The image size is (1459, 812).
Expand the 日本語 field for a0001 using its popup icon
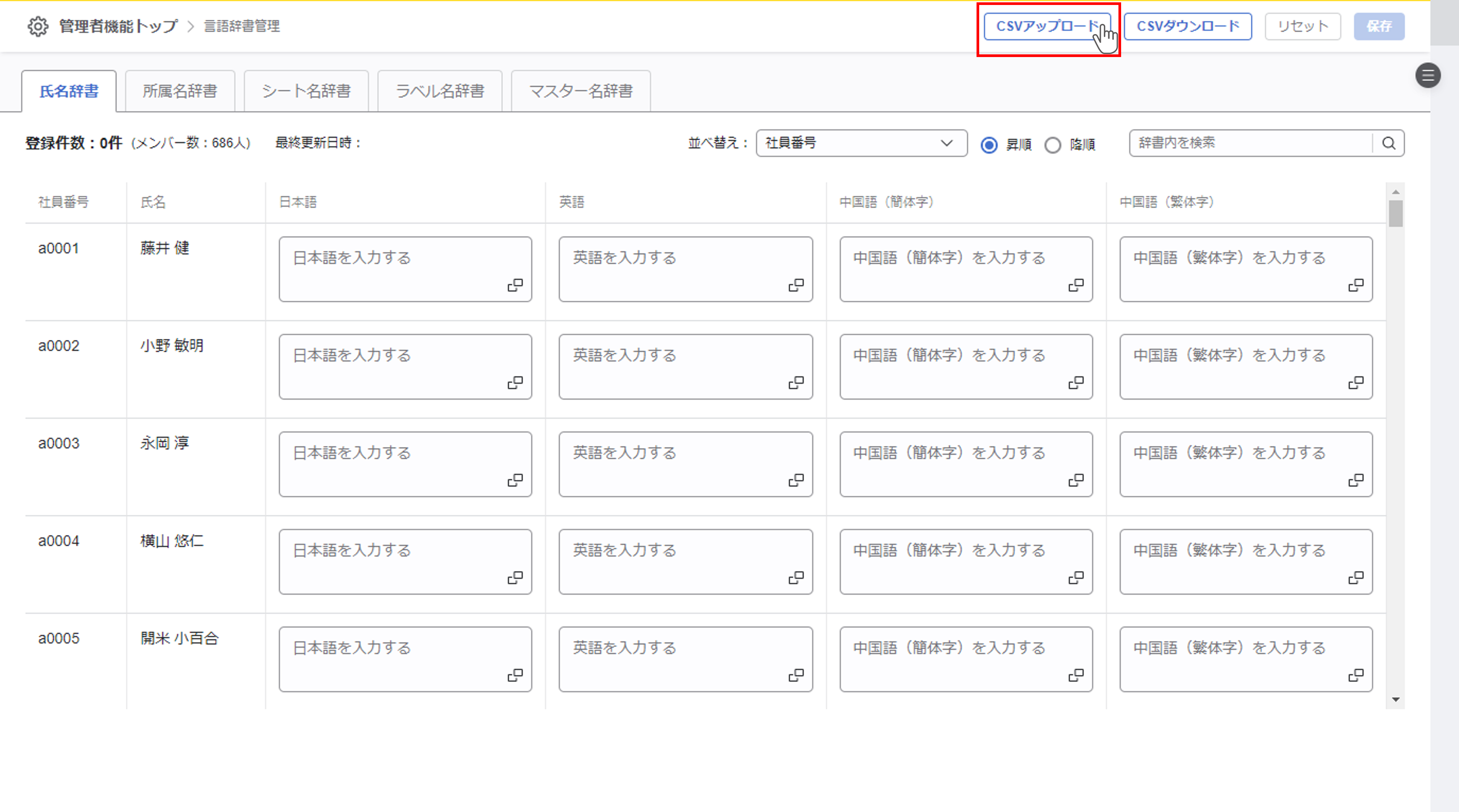coord(515,285)
